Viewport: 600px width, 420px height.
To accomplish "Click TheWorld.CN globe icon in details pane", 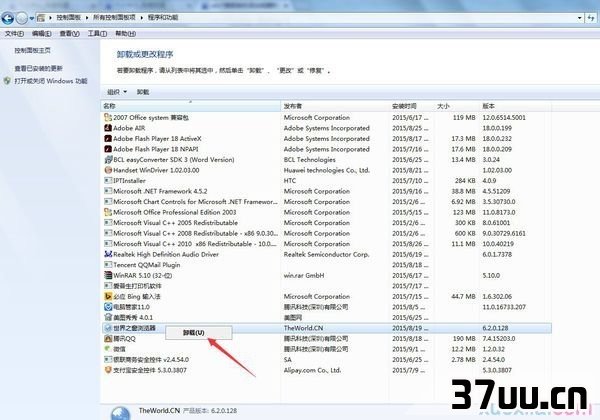I will click(x=121, y=413).
